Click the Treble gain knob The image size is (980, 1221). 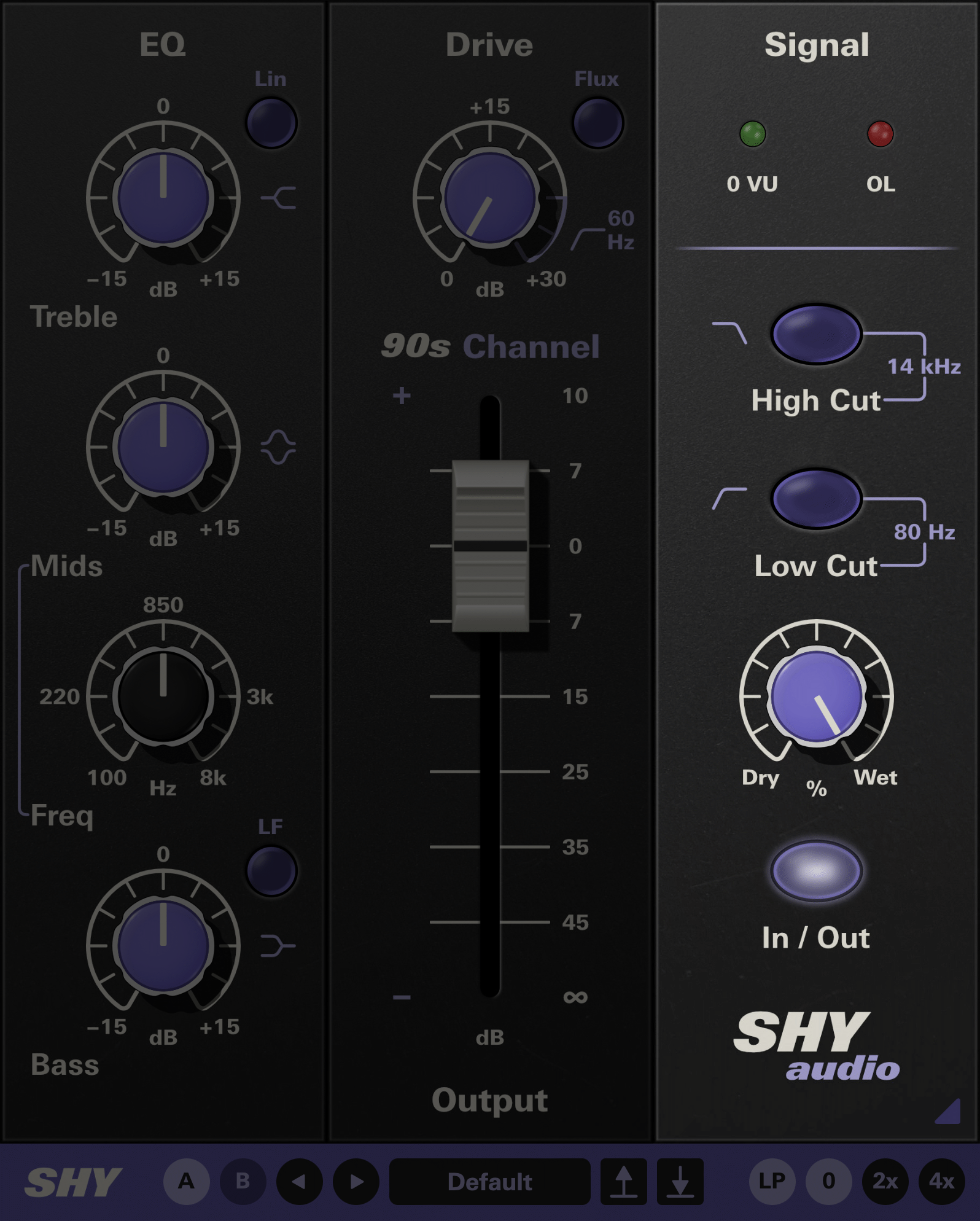tap(163, 198)
